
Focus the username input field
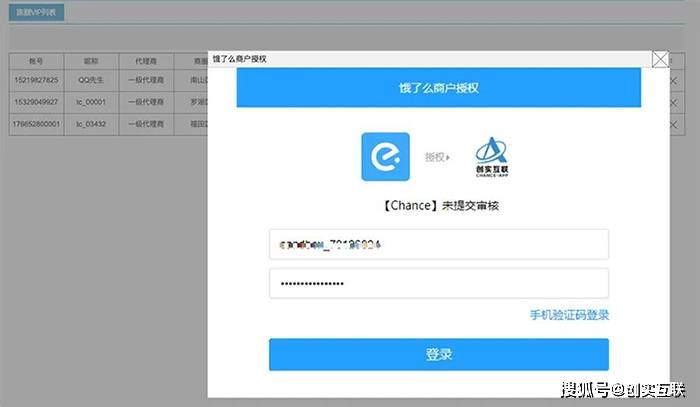click(438, 244)
